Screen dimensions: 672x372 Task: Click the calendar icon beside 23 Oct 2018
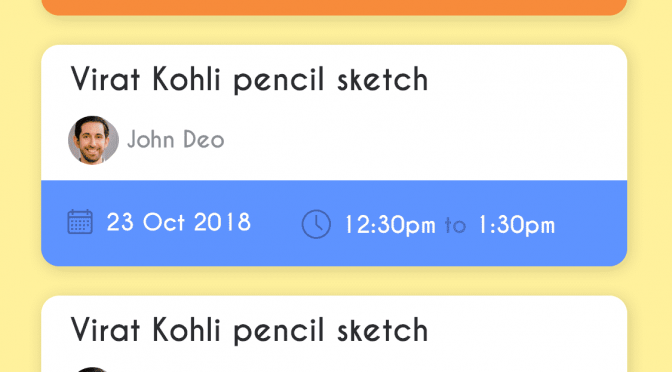tap(80, 222)
